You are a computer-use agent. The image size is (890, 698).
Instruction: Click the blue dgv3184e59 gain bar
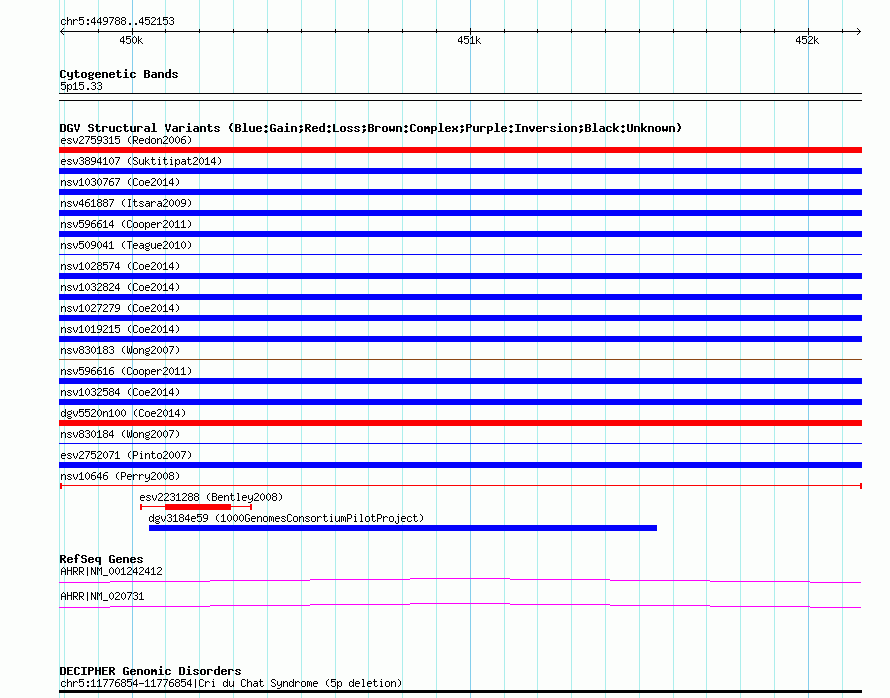(x=403, y=528)
